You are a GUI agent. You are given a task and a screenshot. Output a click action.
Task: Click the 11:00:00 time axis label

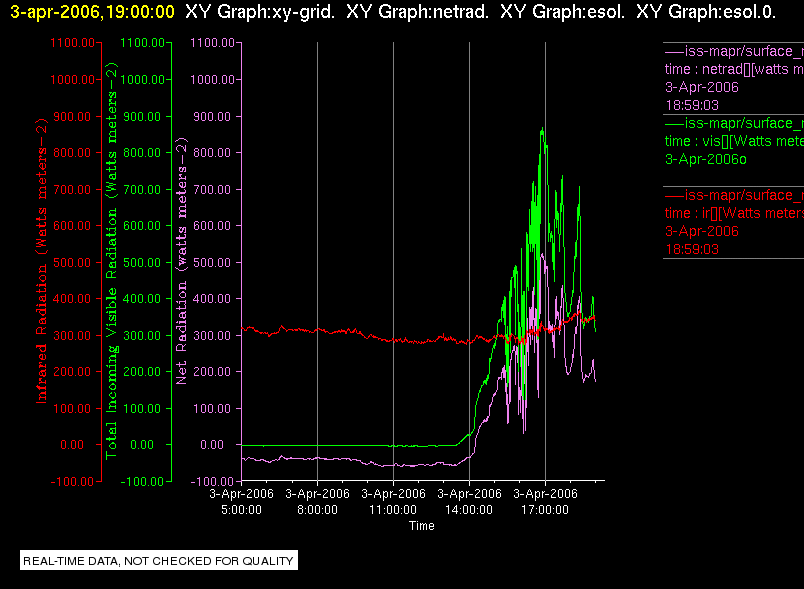click(x=393, y=510)
